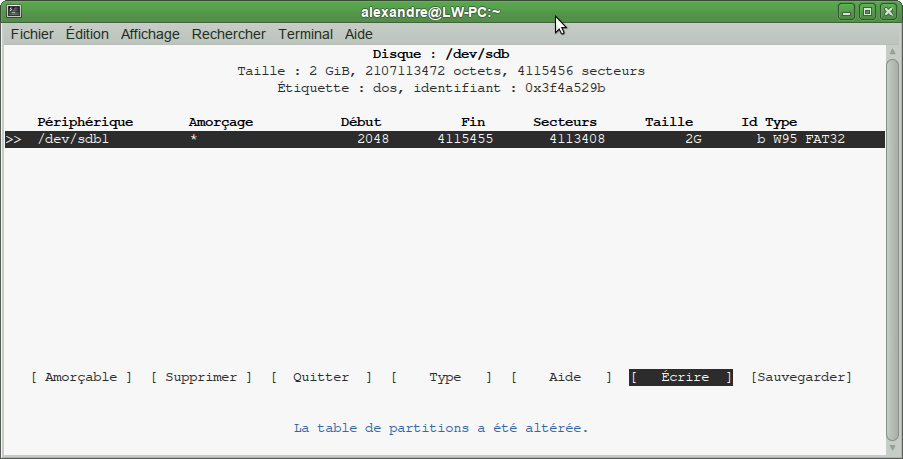Open the Rechercher menu
This screenshot has width=903, height=459.
(x=229, y=34)
